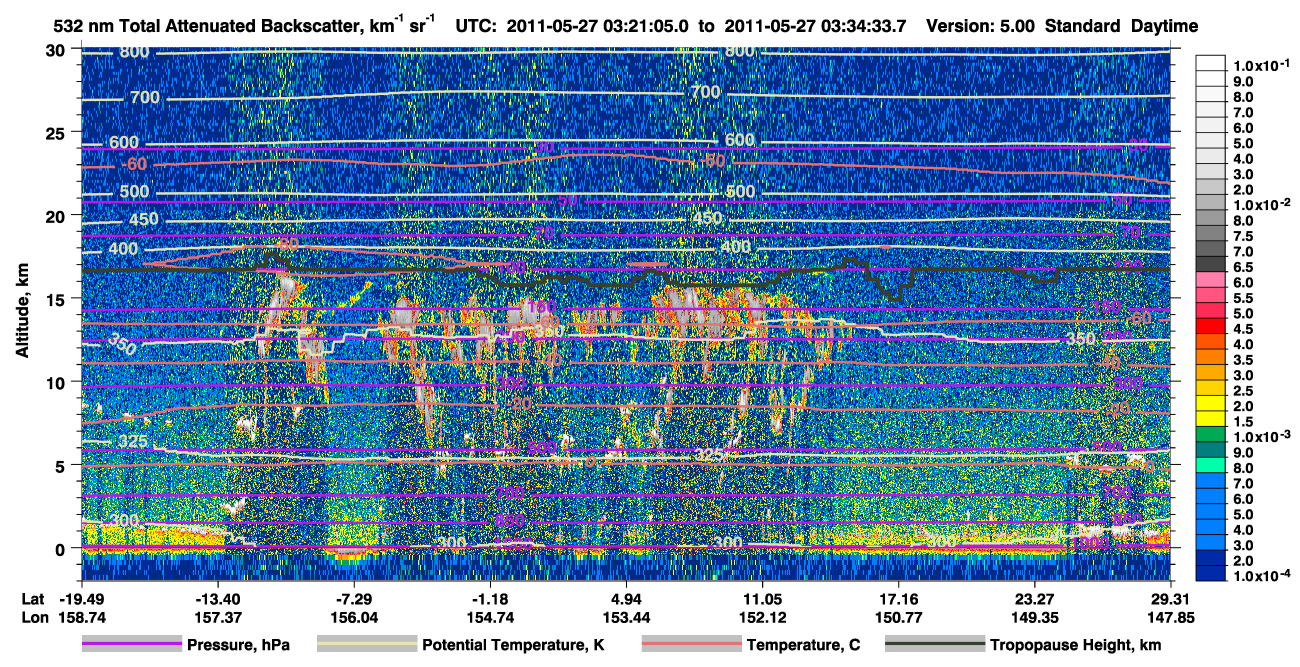Click the latitude value '-19.49'
Screen dimensions: 1300x667
pos(81,600)
